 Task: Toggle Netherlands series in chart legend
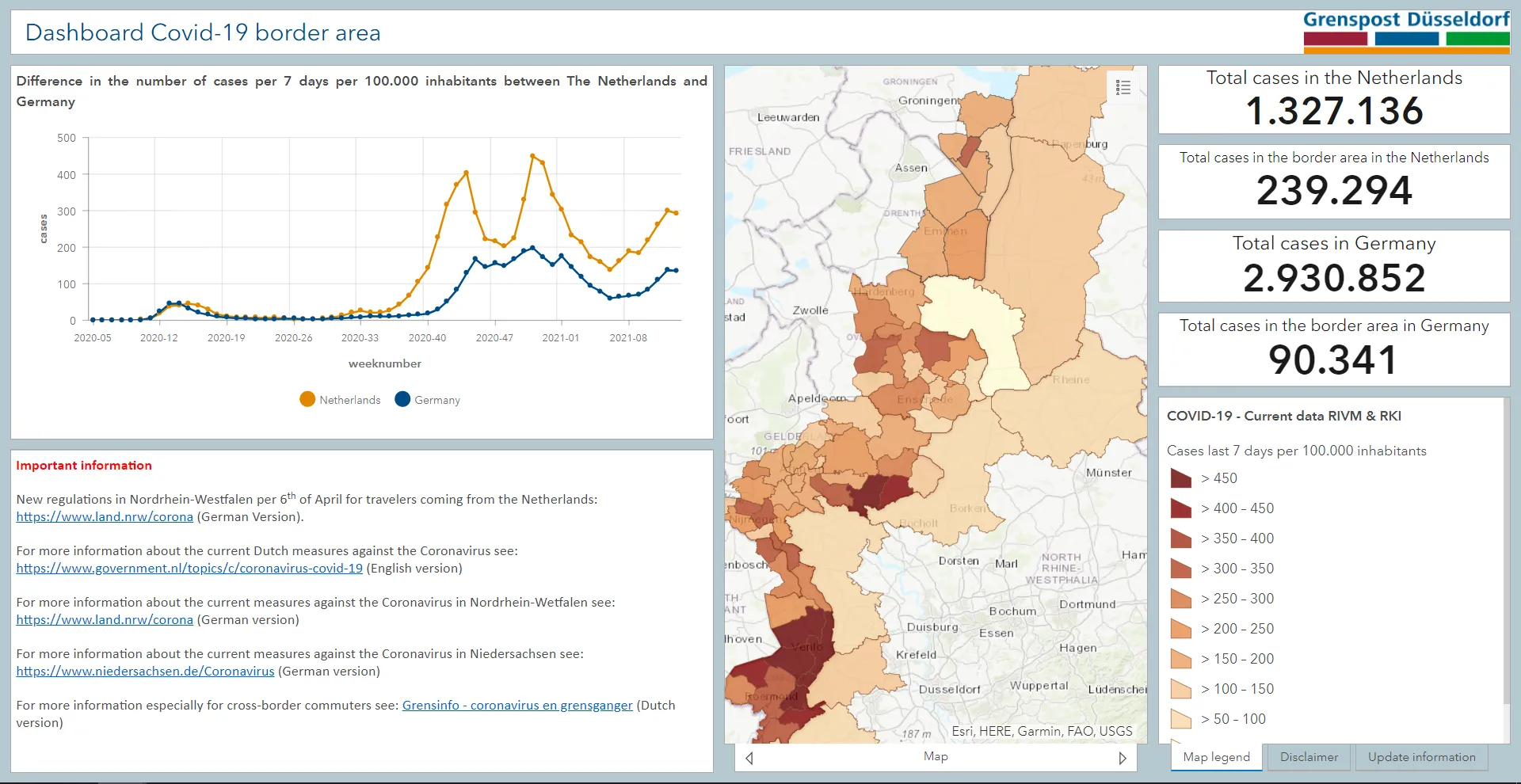click(340, 400)
